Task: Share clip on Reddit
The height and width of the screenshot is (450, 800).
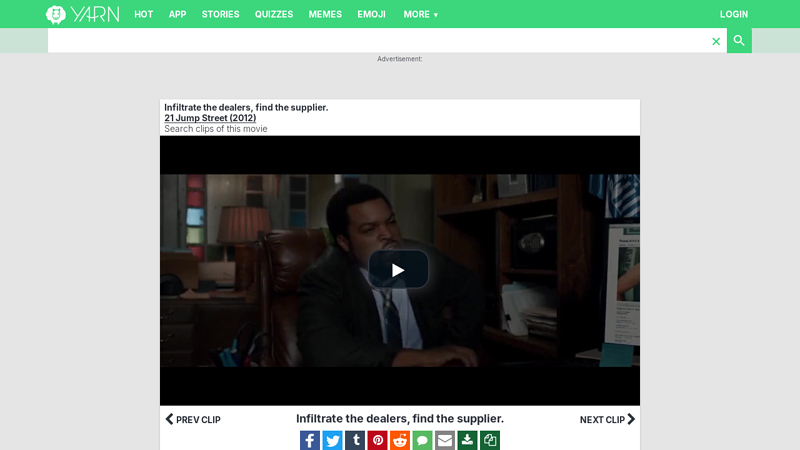Action: [399, 440]
